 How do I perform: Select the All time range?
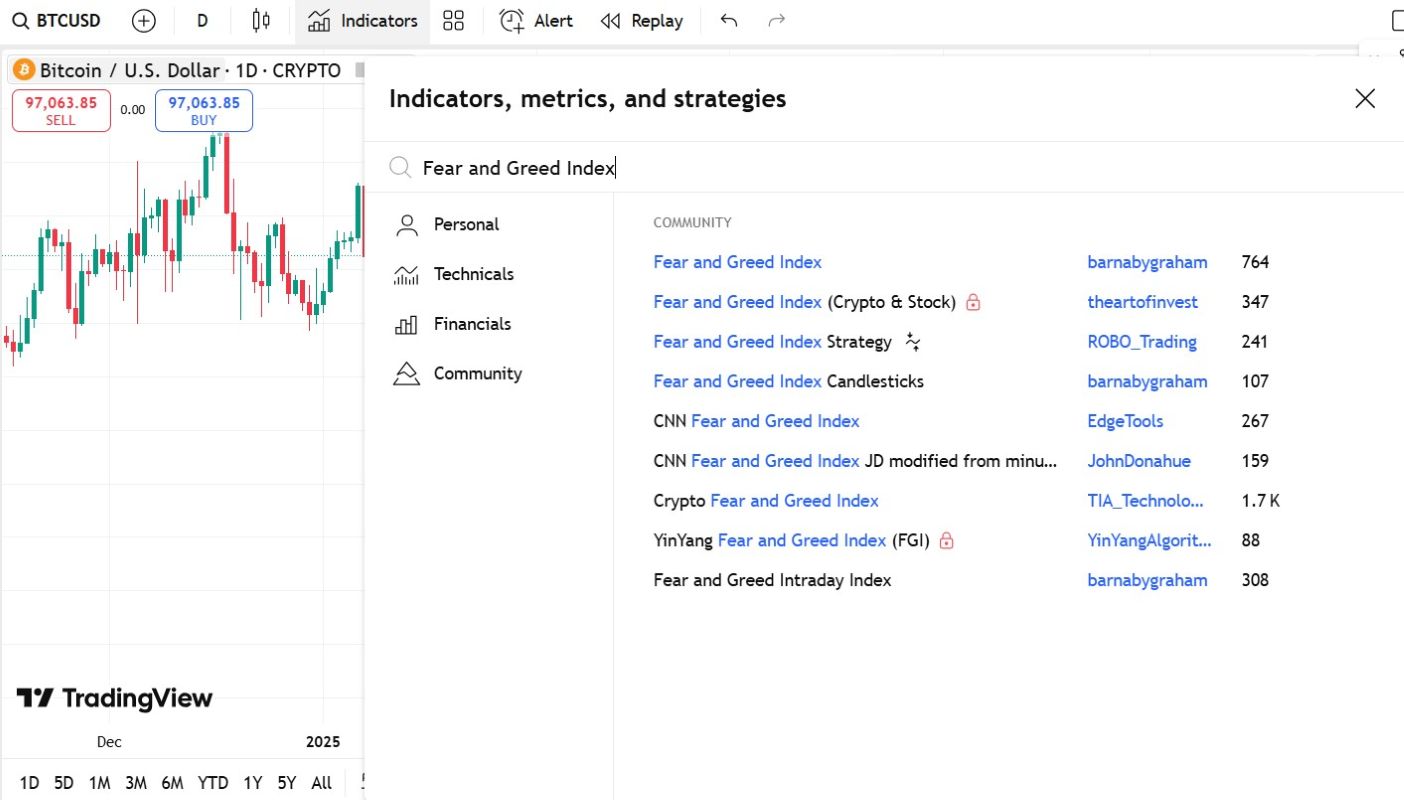[321, 783]
